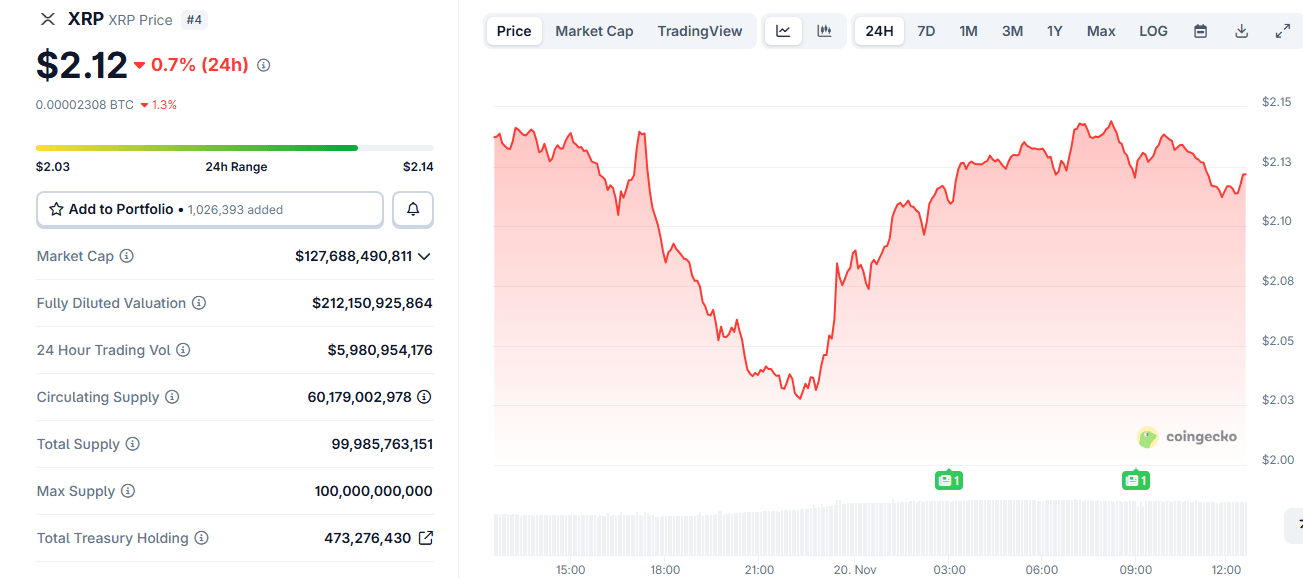The width and height of the screenshot is (1303, 578).
Task: Click the news event marker near 03:00
Action: pos(949,480)
